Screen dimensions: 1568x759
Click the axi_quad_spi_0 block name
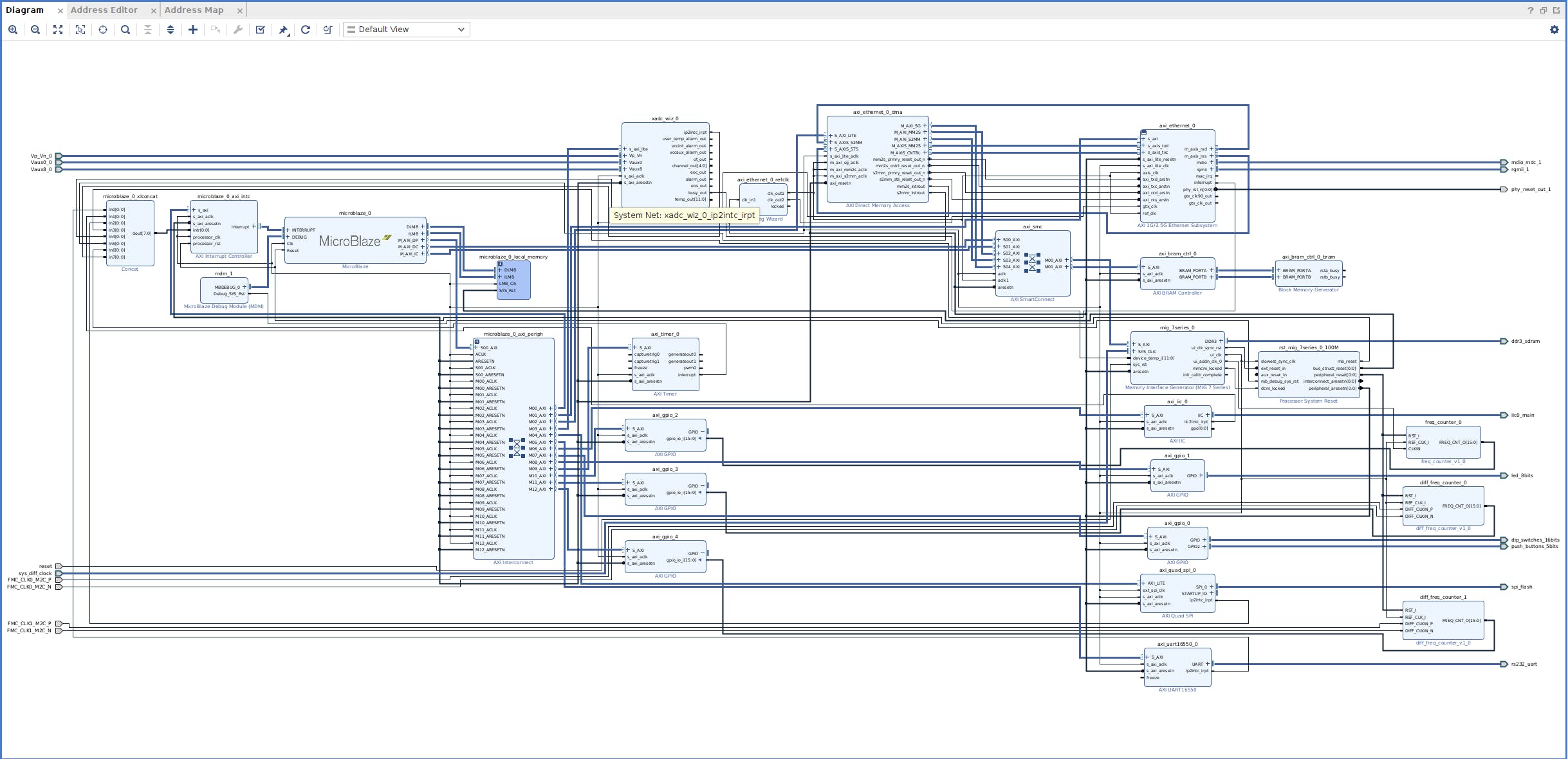click(x=1177, y=570)
